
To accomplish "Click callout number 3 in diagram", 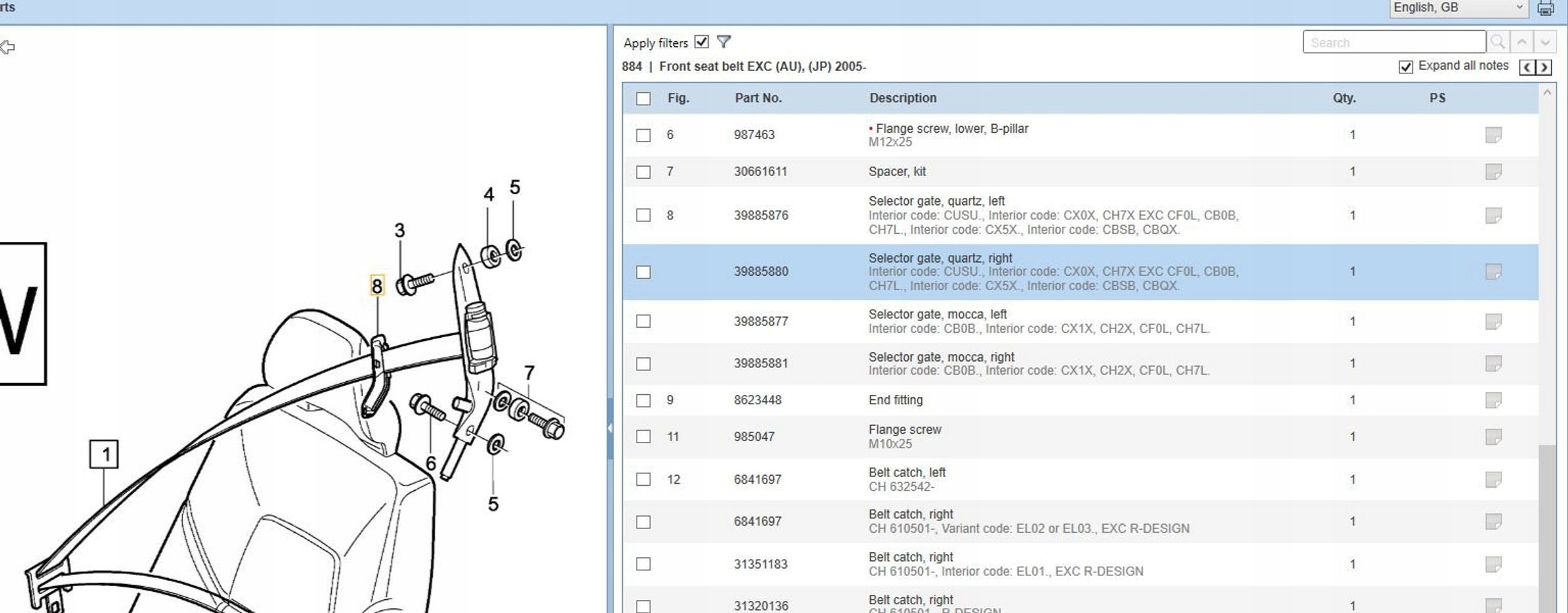I will tap(400, 231).
